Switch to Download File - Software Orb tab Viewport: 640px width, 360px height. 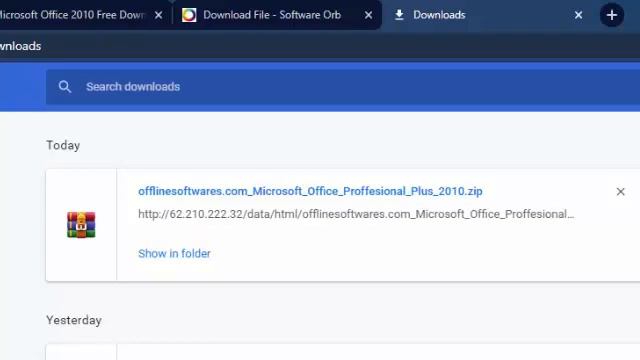(272, 15)
